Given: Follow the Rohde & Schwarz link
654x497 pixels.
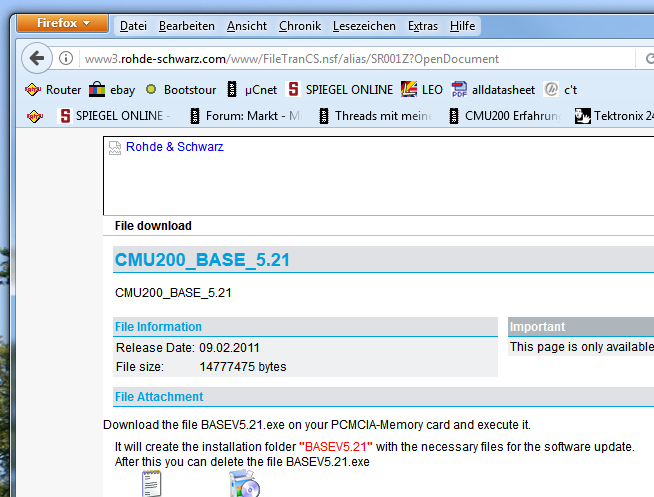Looking at the screenshot, I should tap(175, 147).
